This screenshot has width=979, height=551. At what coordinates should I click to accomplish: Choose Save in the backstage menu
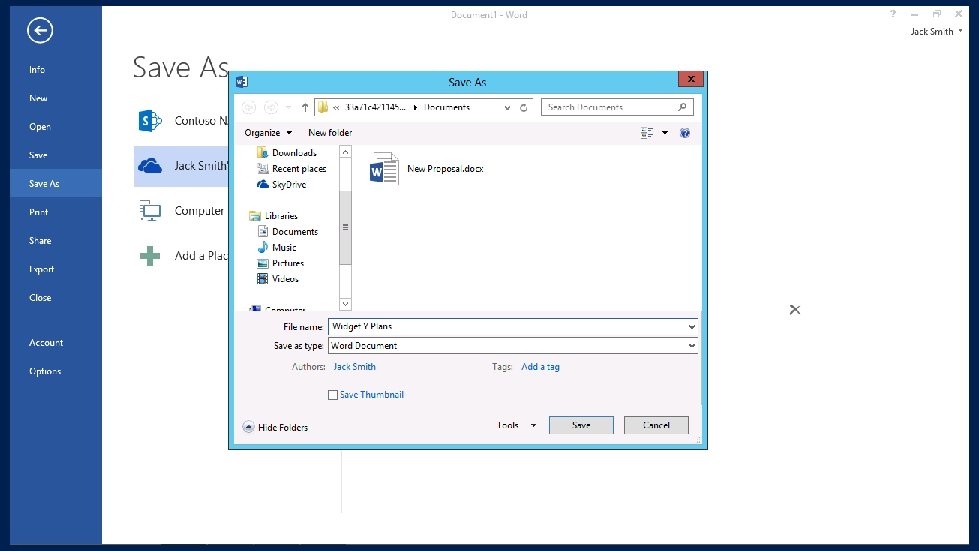tap(38, 155)
